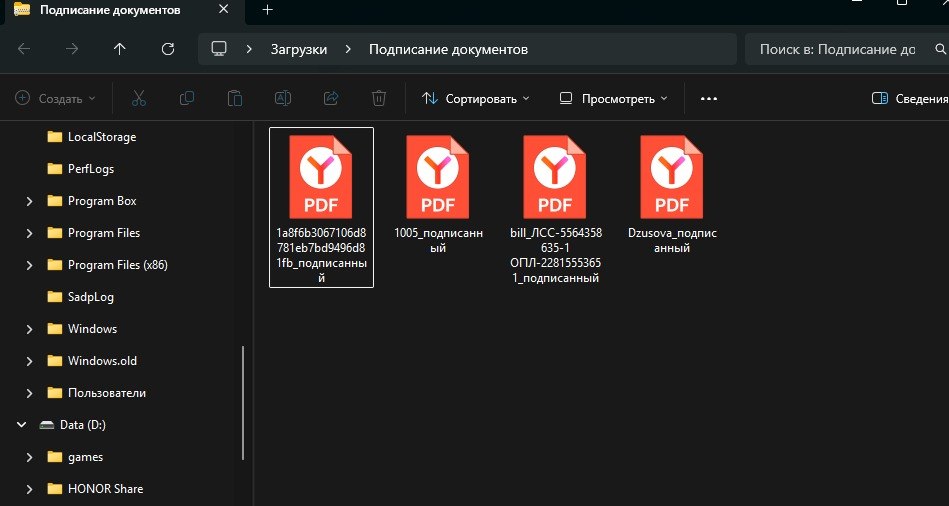Screen dimensions: 949x506
Task: Select the Dzusova_подписанный PDF file
Action: pyautogui.click(x=672, y=194)
